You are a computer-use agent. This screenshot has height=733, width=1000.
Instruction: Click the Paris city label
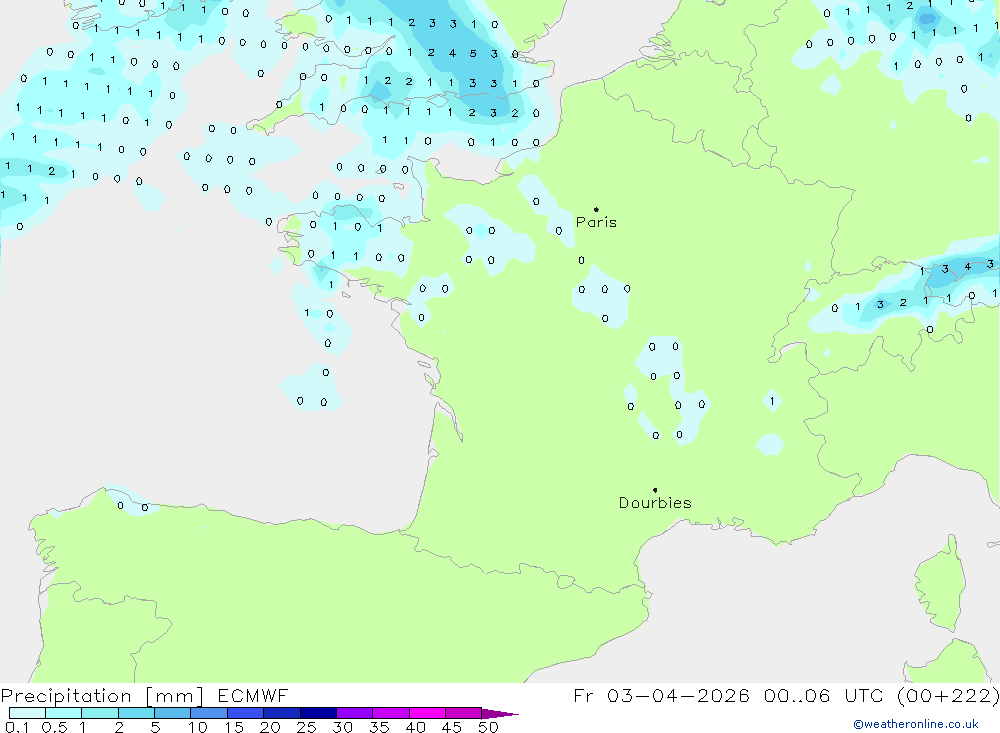click(596, 222)
